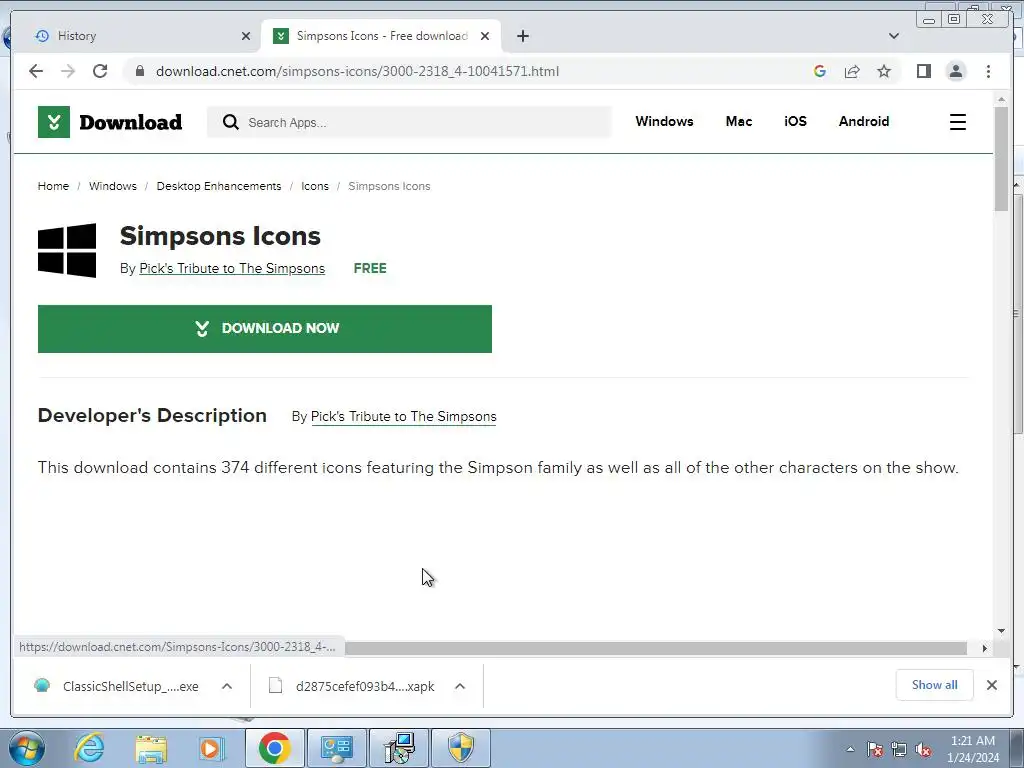Click the Download Now button

click(264, 328)
